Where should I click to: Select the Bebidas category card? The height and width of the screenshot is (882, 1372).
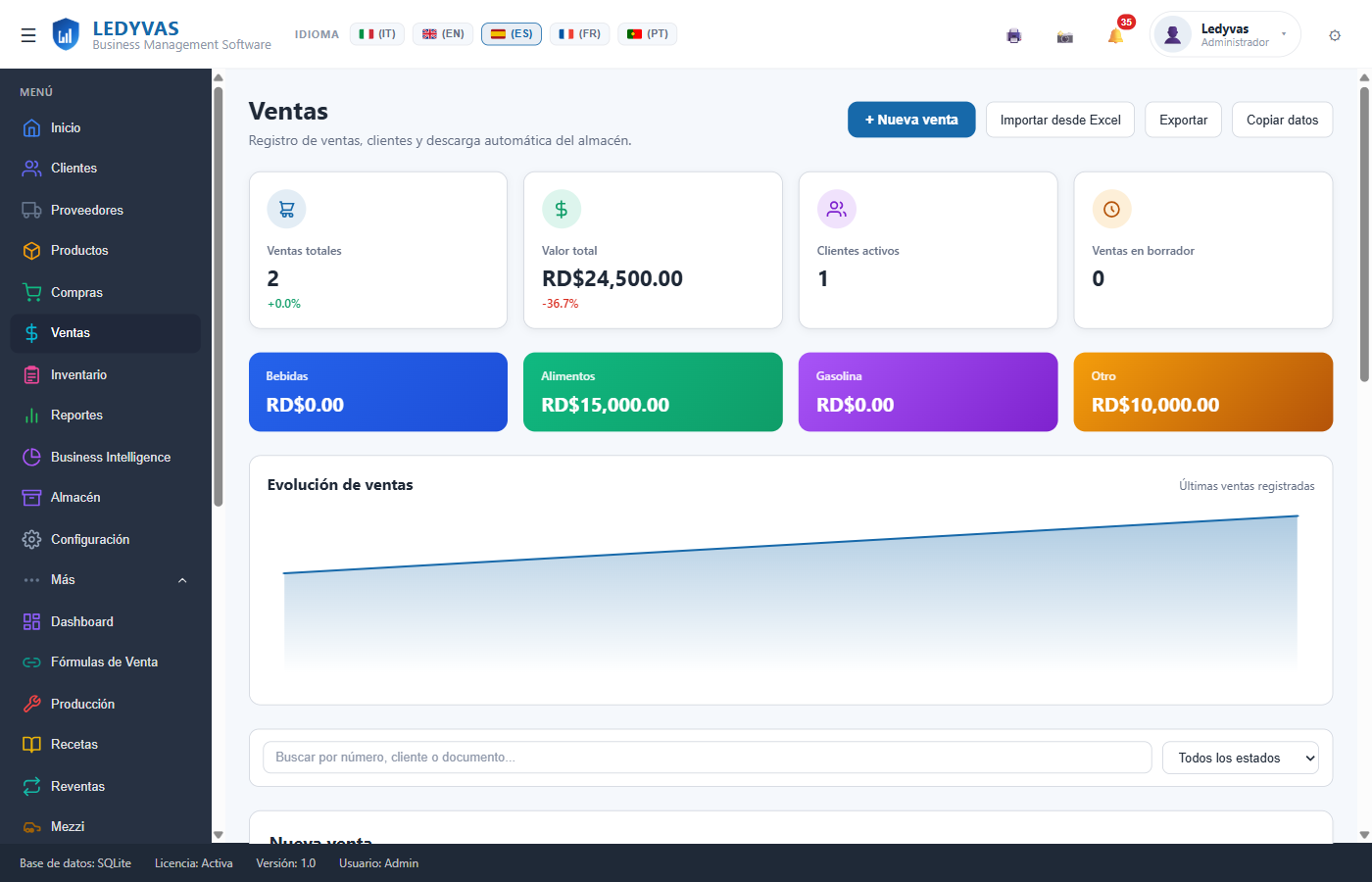[x=378, y=392]
